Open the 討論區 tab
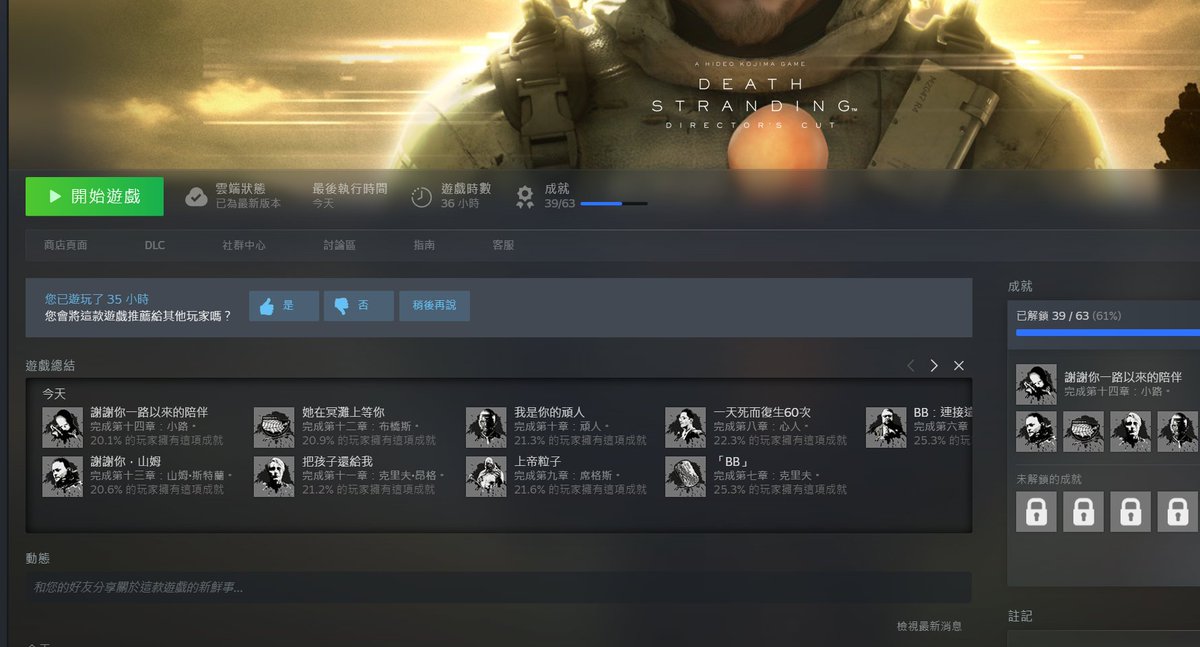 pos(339,245)
